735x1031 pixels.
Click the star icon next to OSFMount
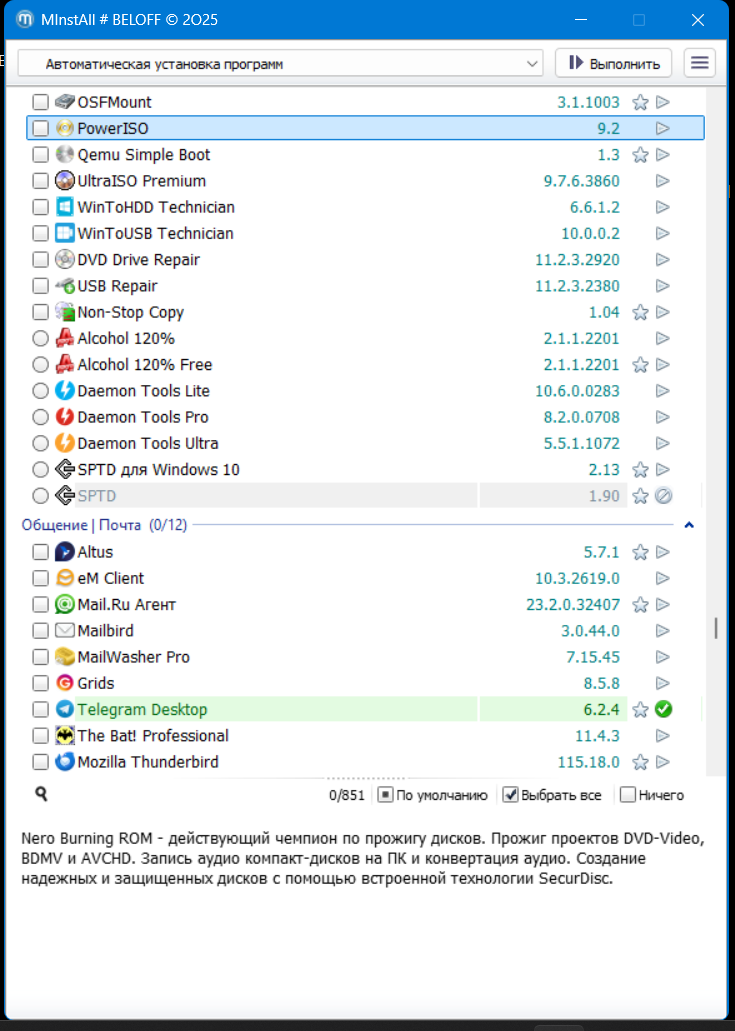641,102
